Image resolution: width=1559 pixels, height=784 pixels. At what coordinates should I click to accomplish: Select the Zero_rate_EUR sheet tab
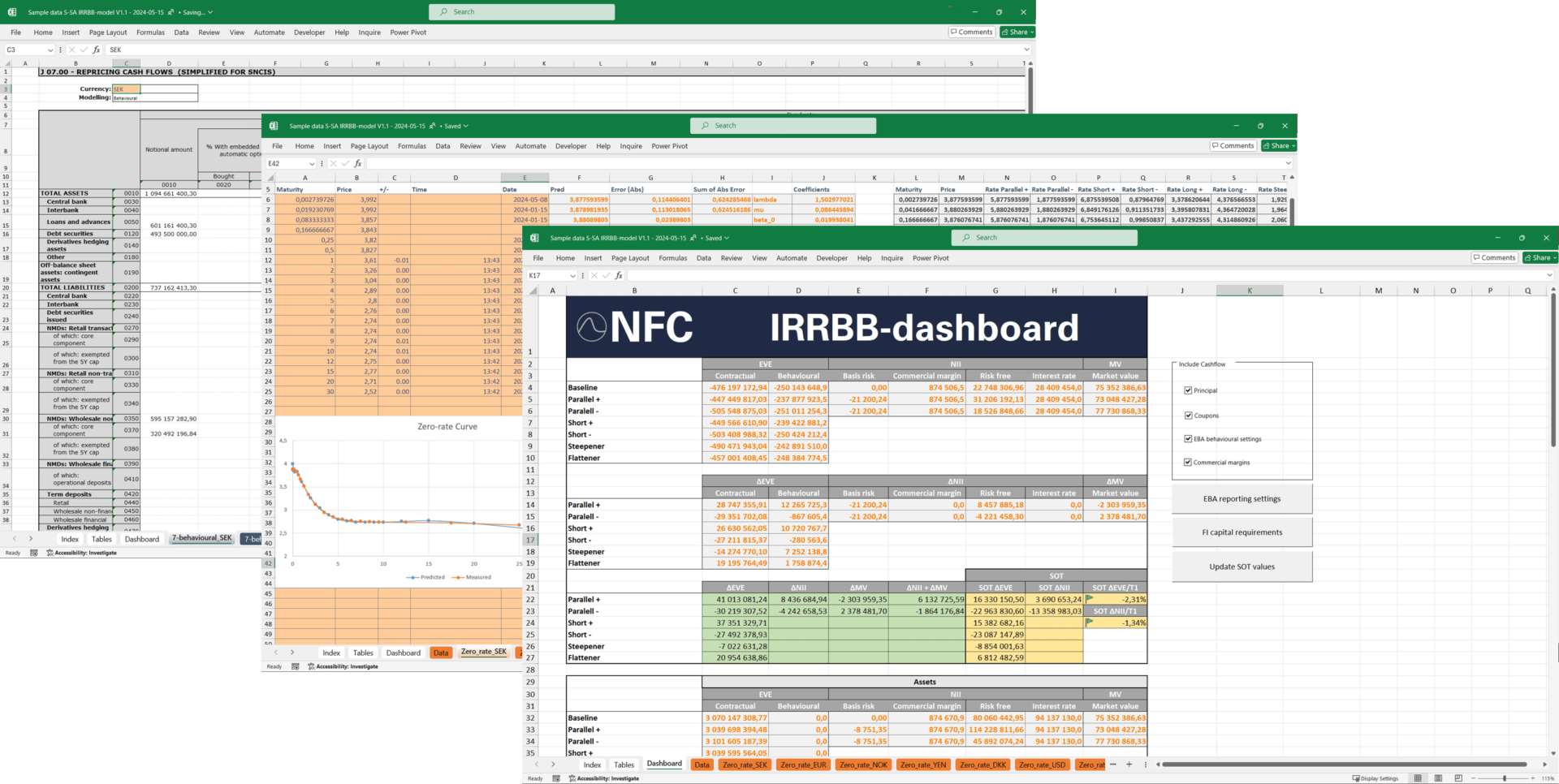[806, 765]
